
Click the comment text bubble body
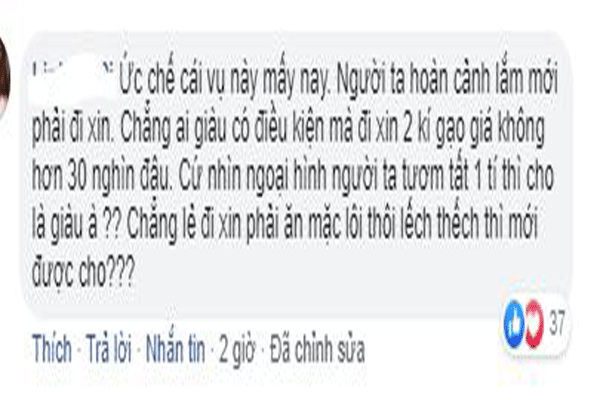point(295,174)
